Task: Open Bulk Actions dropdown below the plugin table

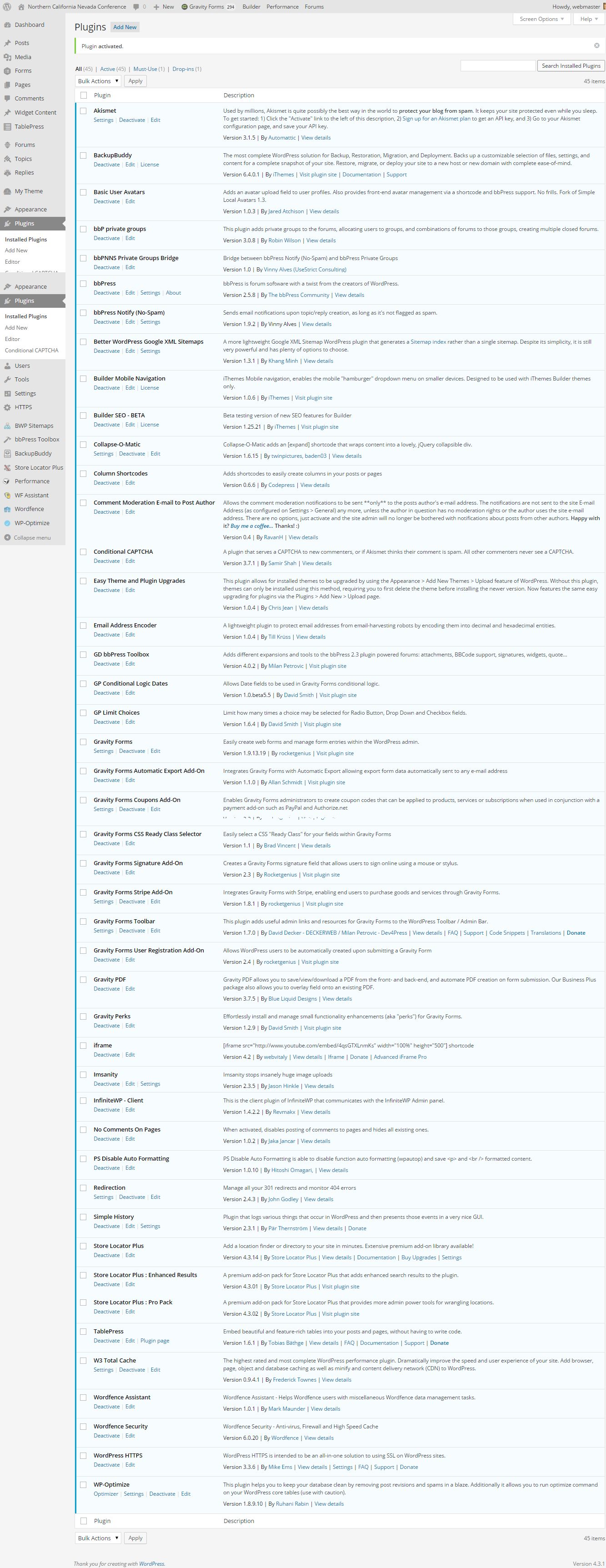Action: click(x=98, y=1538)
